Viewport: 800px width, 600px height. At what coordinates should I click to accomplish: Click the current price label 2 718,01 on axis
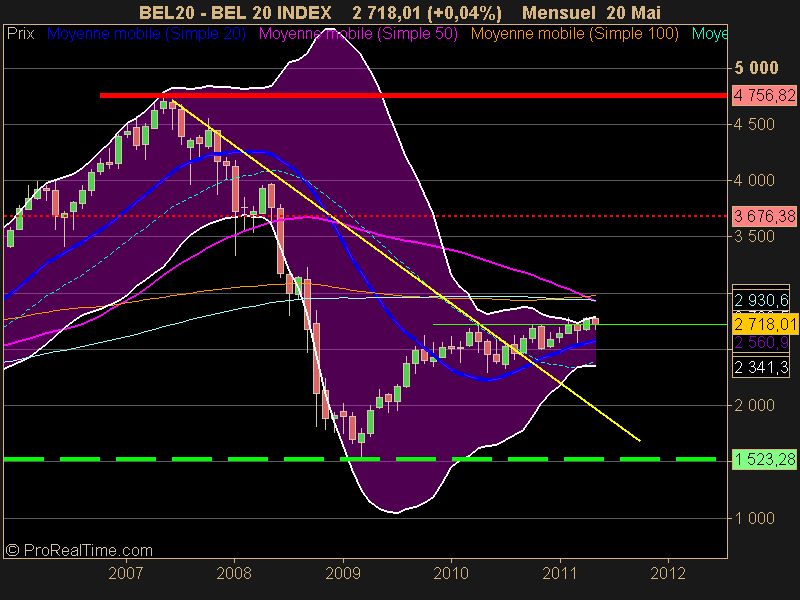(x=765, y=324)
